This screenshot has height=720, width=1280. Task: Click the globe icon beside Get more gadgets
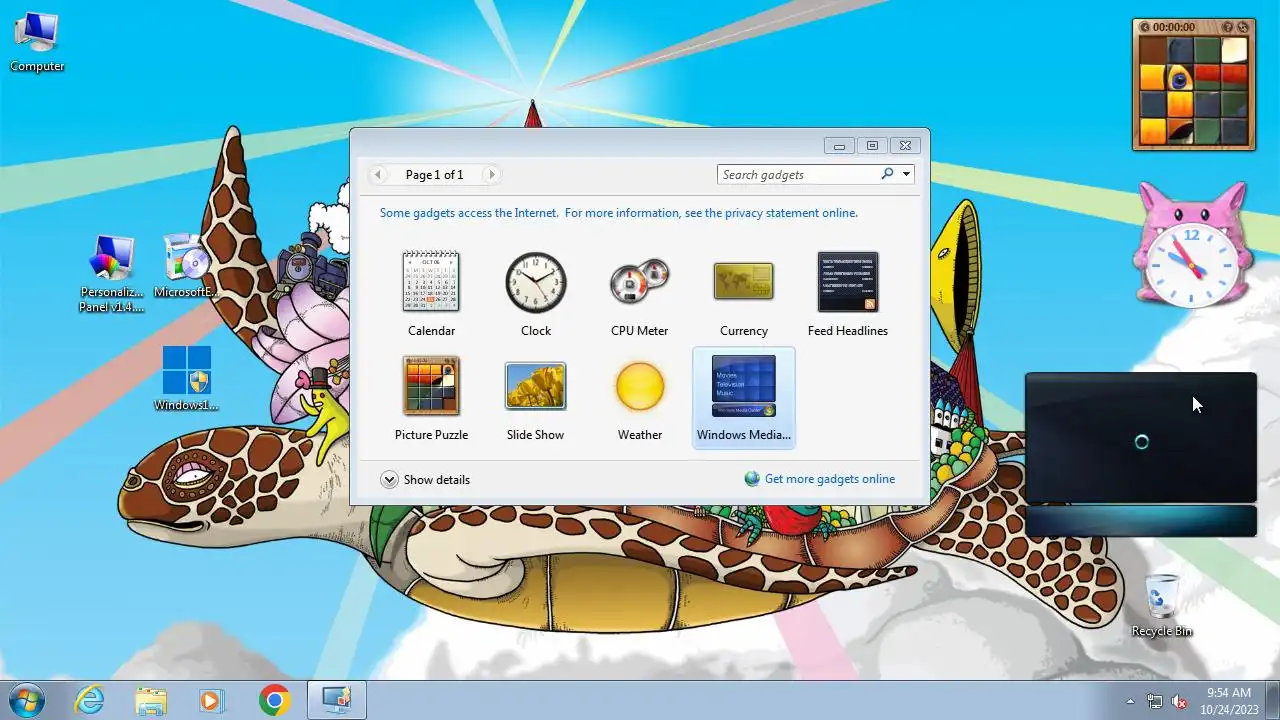pyautogui.click(x=752, y=479)
